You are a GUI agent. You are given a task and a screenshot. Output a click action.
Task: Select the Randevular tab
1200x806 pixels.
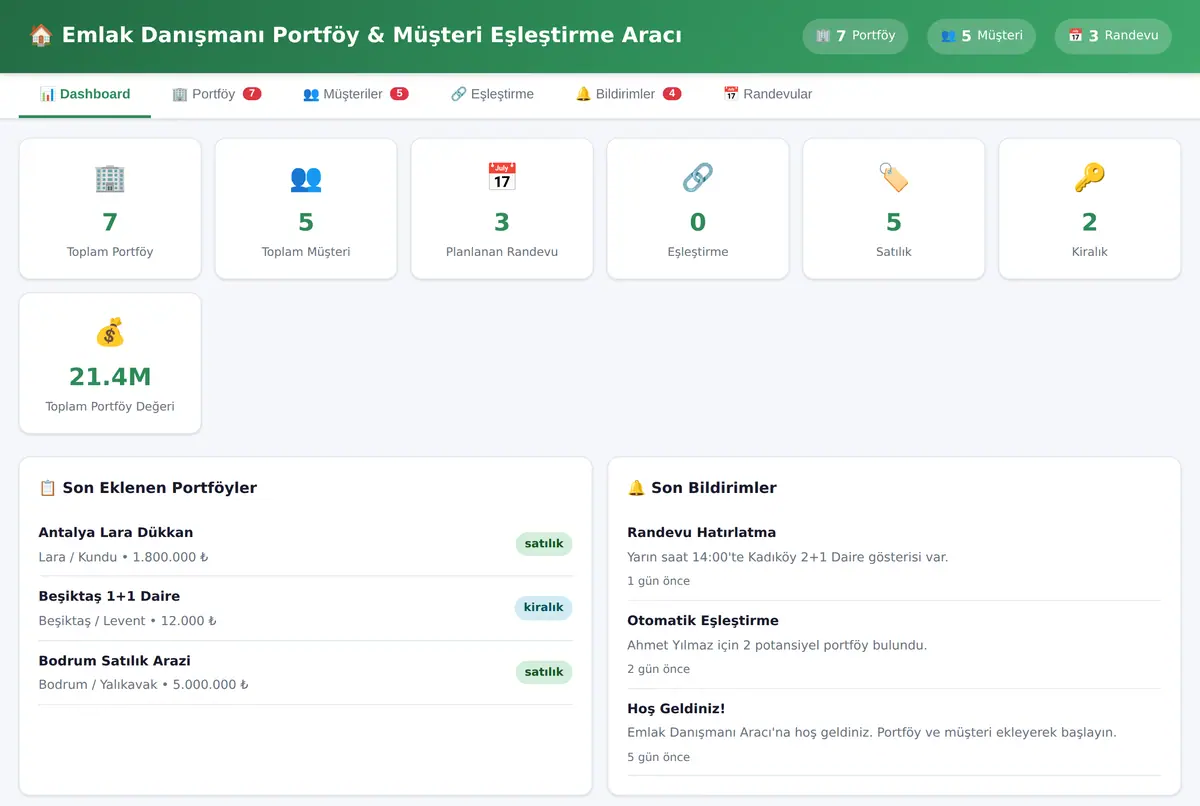click(x=767, y=94)
